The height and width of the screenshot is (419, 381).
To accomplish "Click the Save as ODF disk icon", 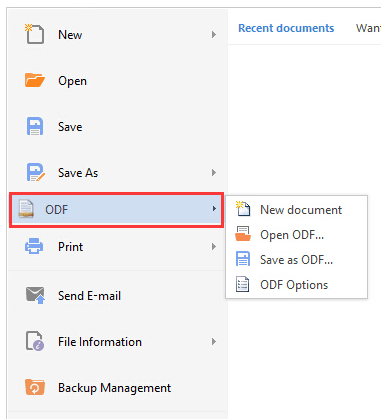I will pos(243,259).
